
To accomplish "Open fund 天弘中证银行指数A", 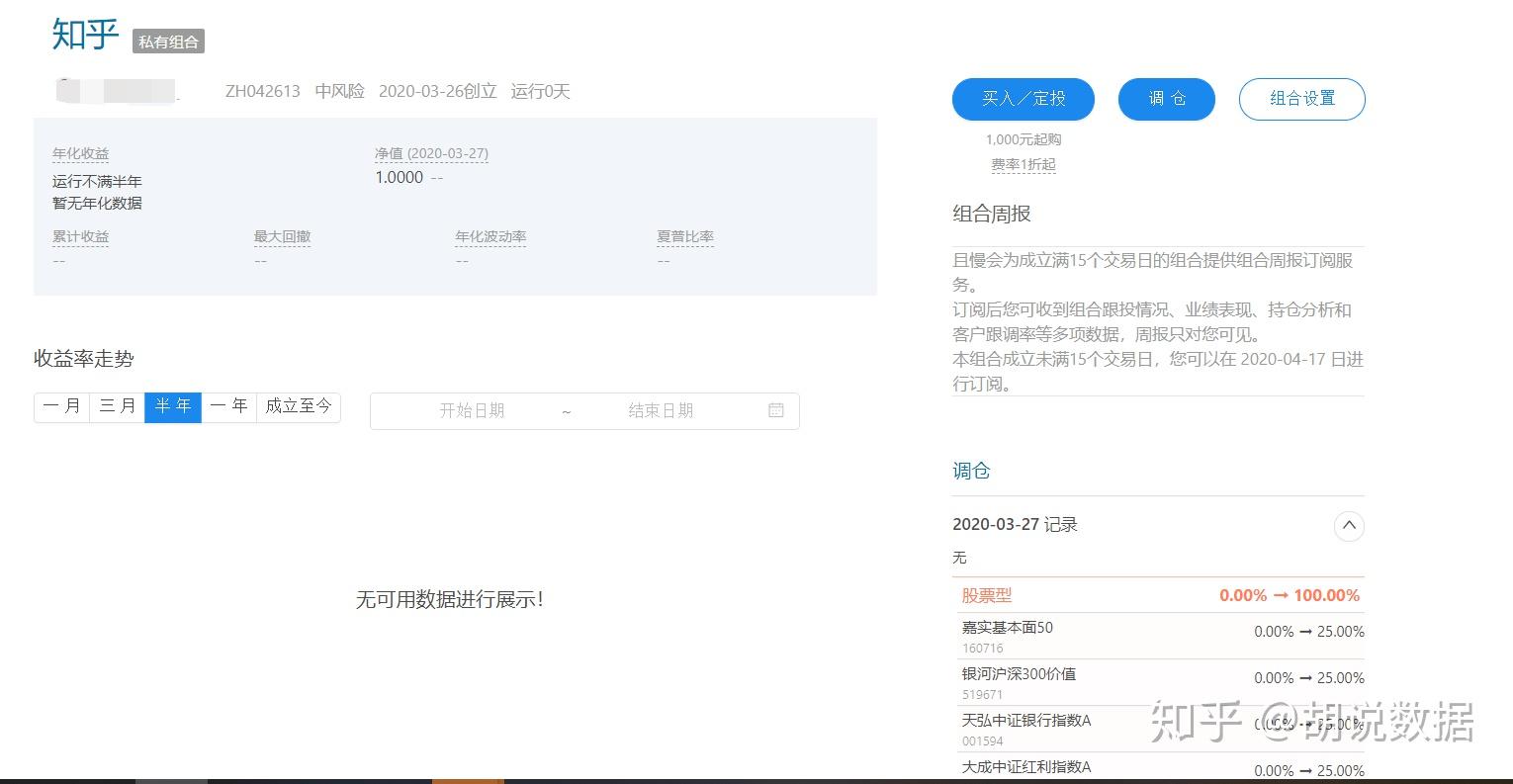I will pos(1026,721).
